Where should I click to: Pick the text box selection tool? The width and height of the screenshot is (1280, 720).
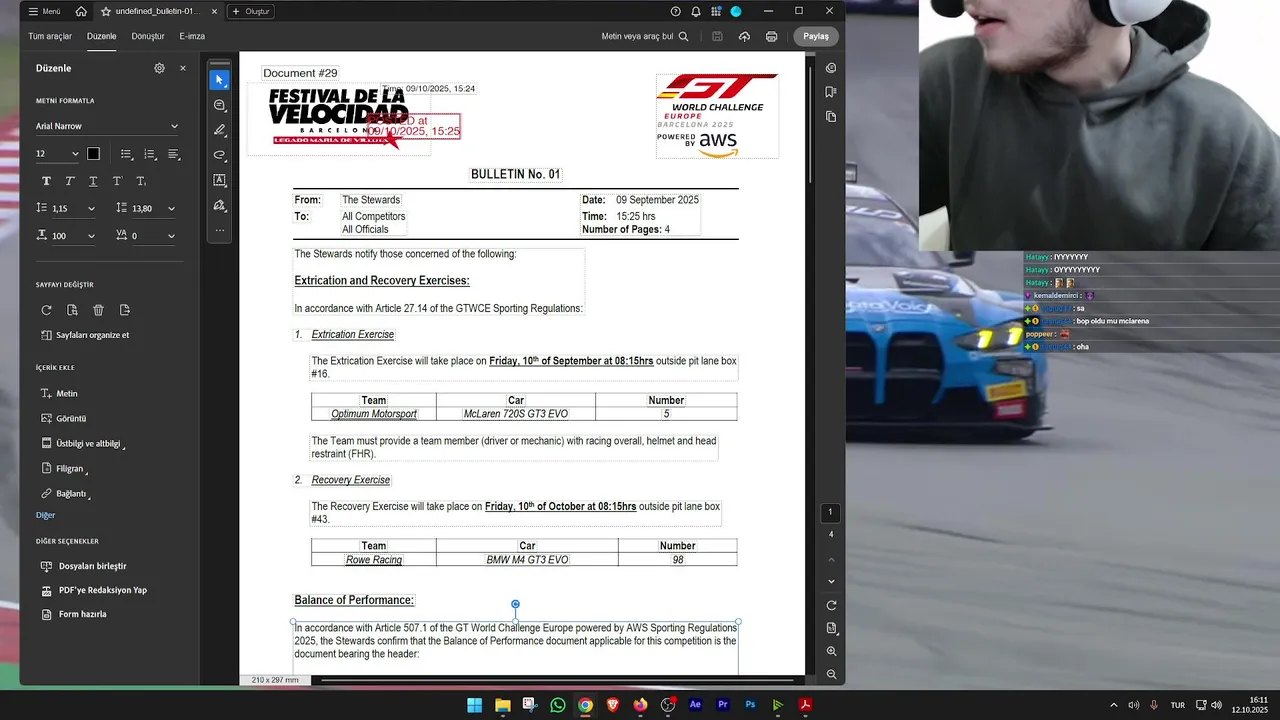[219, 180]
